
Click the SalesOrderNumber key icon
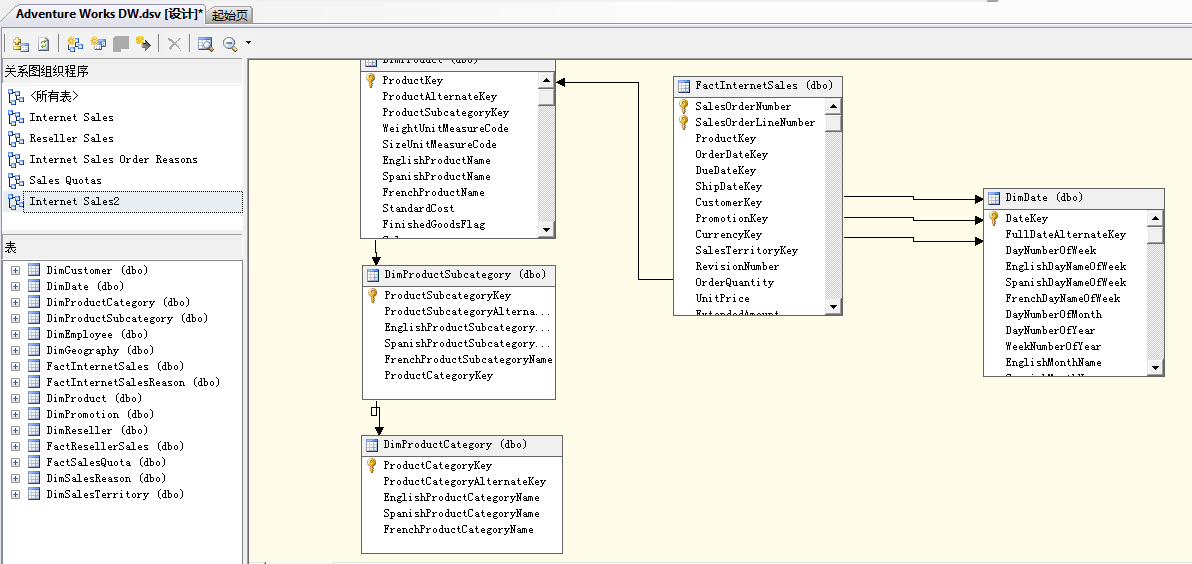coord(683,106)
